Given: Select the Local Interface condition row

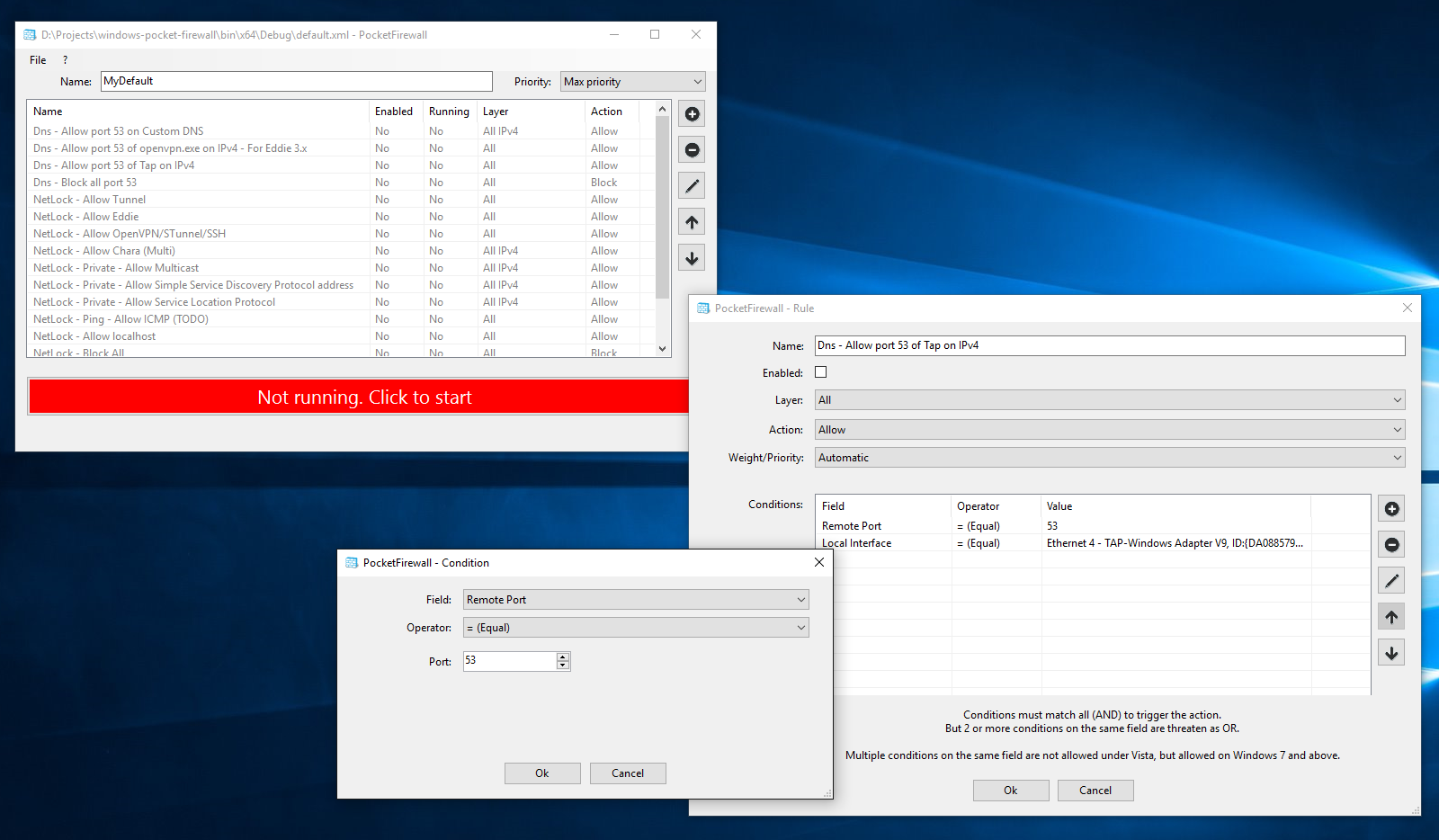Looking at the screenshot, I should click(x=1092, y=543).
